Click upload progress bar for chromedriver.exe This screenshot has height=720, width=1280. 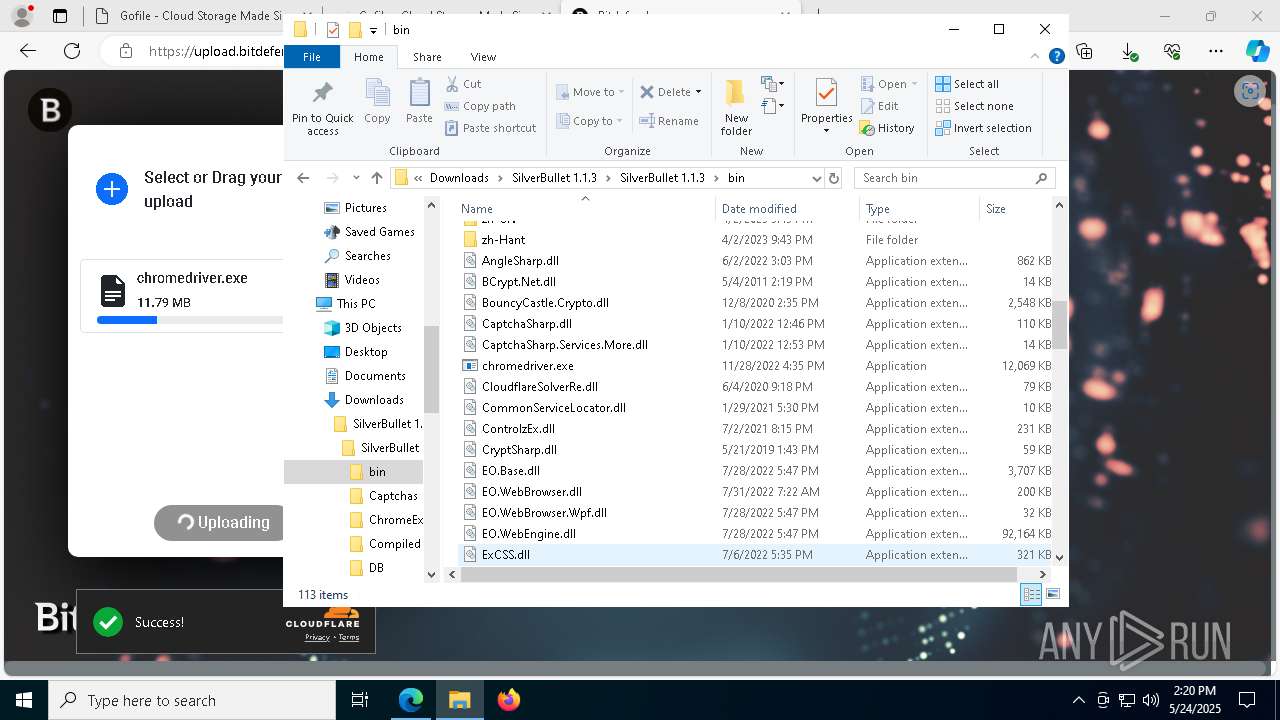click(x=190, y=320)
